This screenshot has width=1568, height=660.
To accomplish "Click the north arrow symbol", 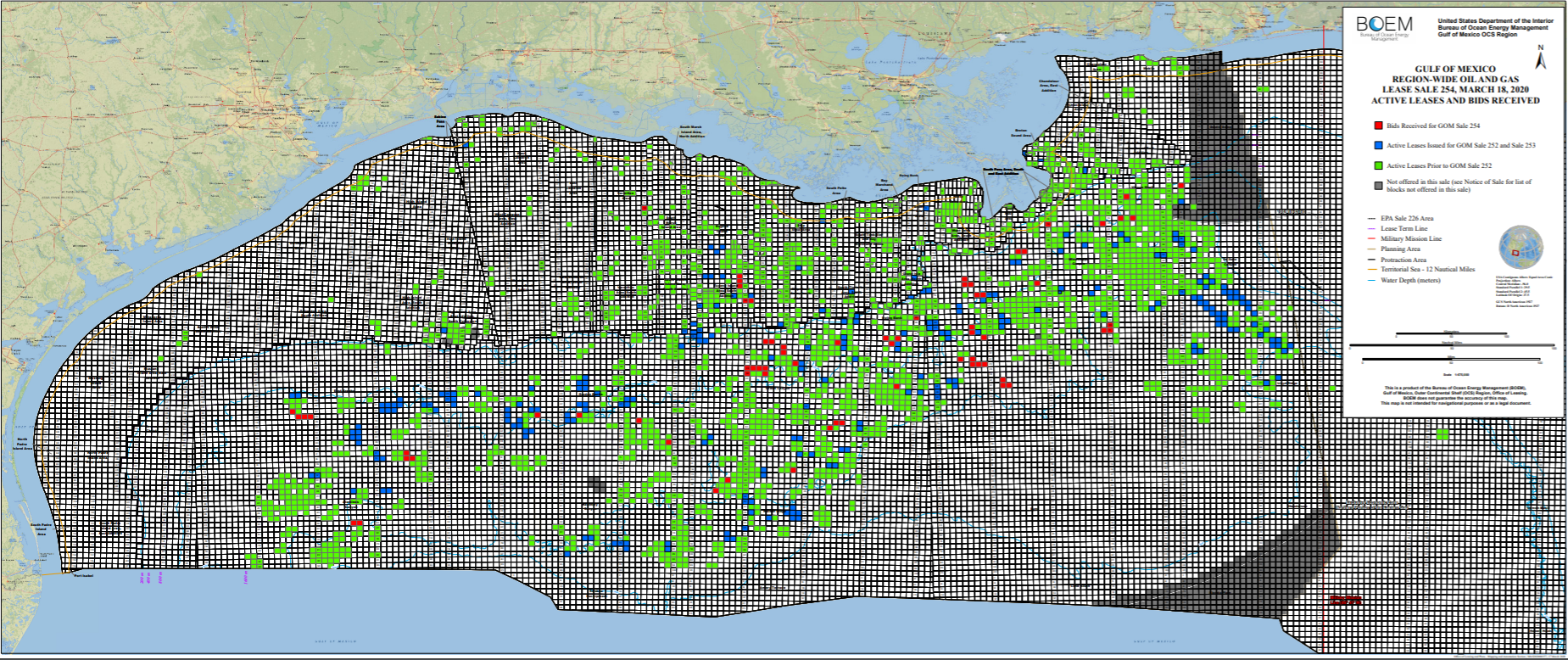I will tap(1541, 57).
